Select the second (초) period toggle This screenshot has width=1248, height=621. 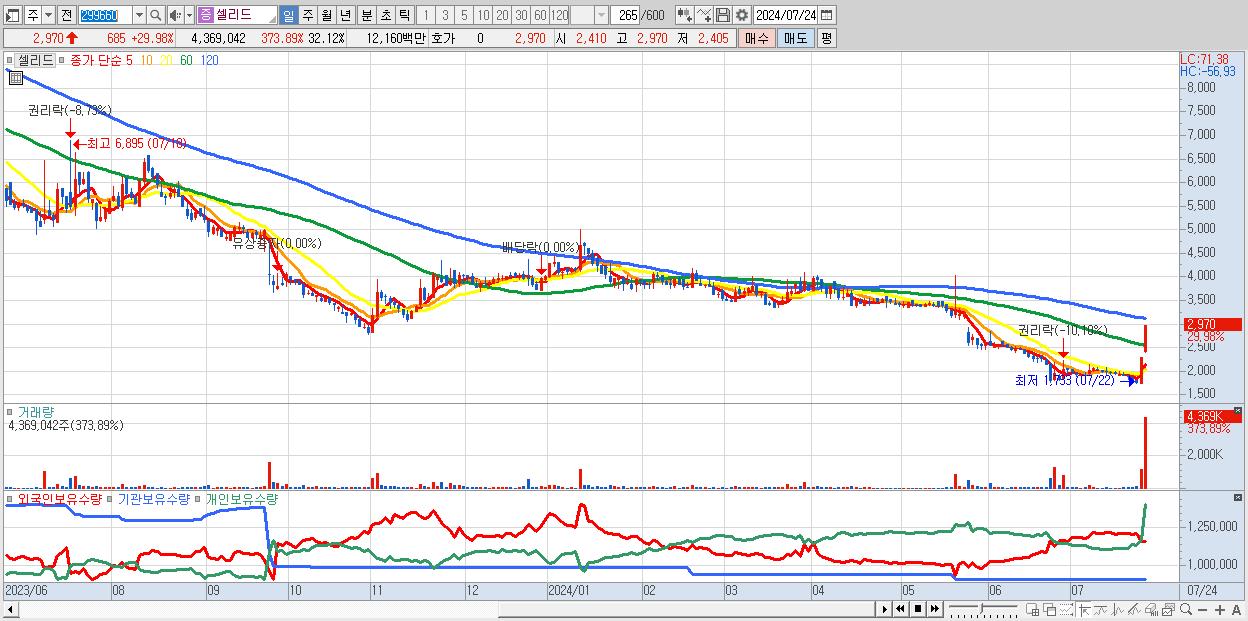(385, 15)
